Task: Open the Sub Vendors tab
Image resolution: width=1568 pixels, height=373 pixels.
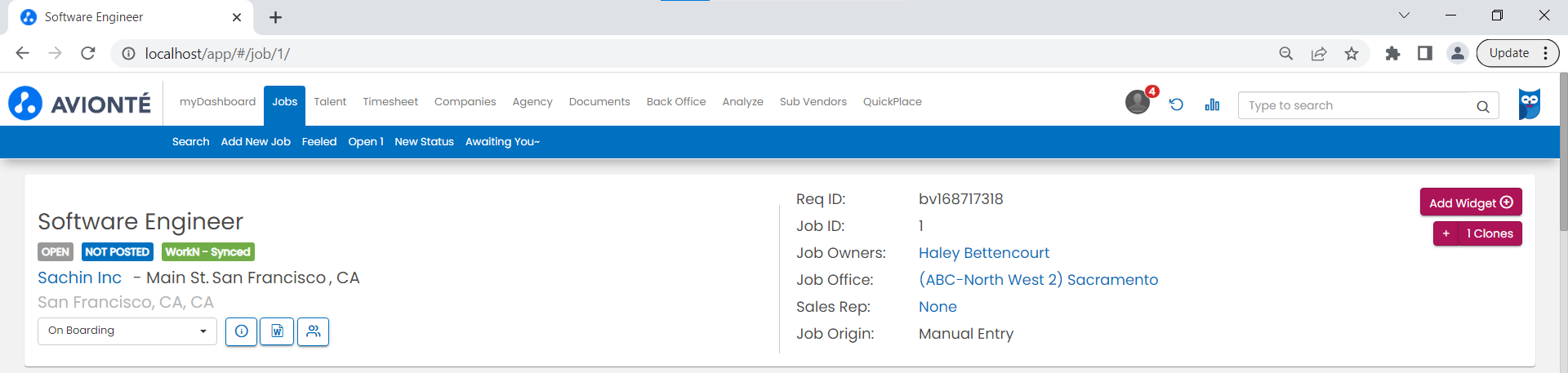Action: (x=813, y=102)
